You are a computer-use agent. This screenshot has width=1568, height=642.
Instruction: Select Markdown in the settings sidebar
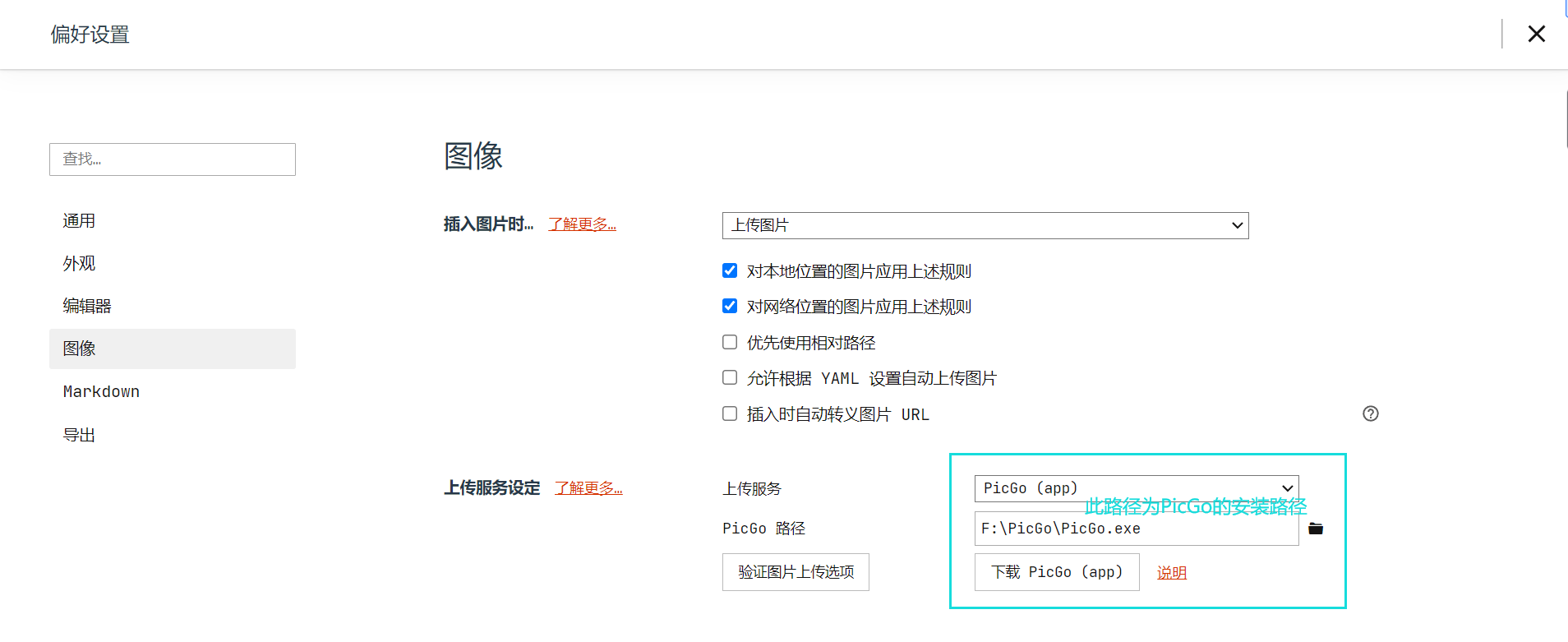(x=173, y=391)
